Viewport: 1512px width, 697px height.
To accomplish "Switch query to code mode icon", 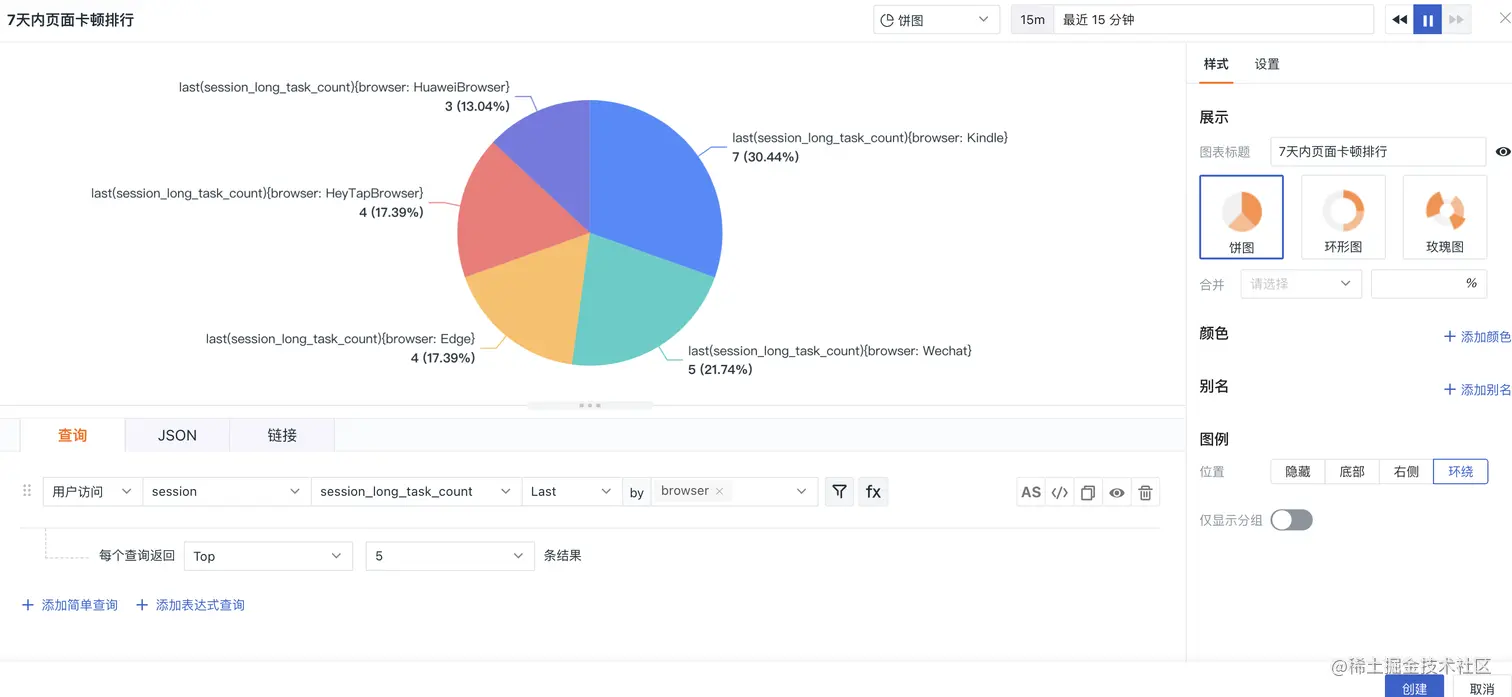I will pyautogui.click(x=1059, y=492).
